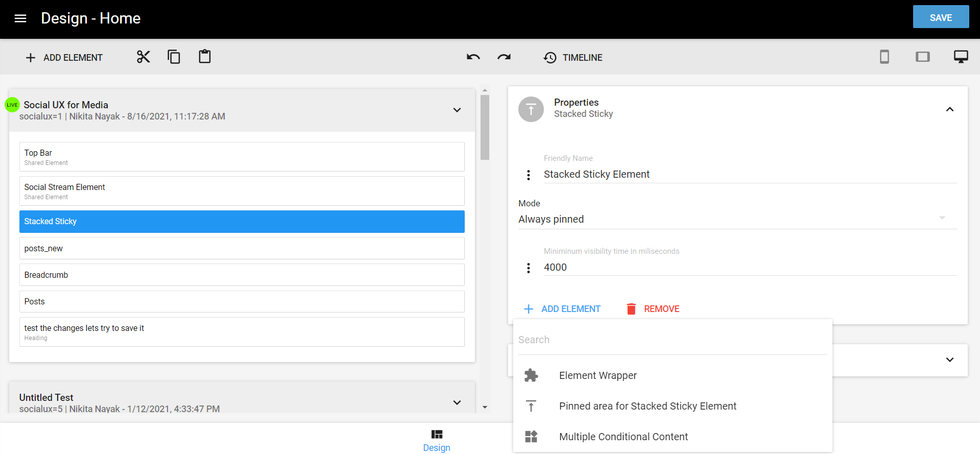The image size is (980, 454).
Task: Open the Mode dropdown
Action: click(731, 219)
